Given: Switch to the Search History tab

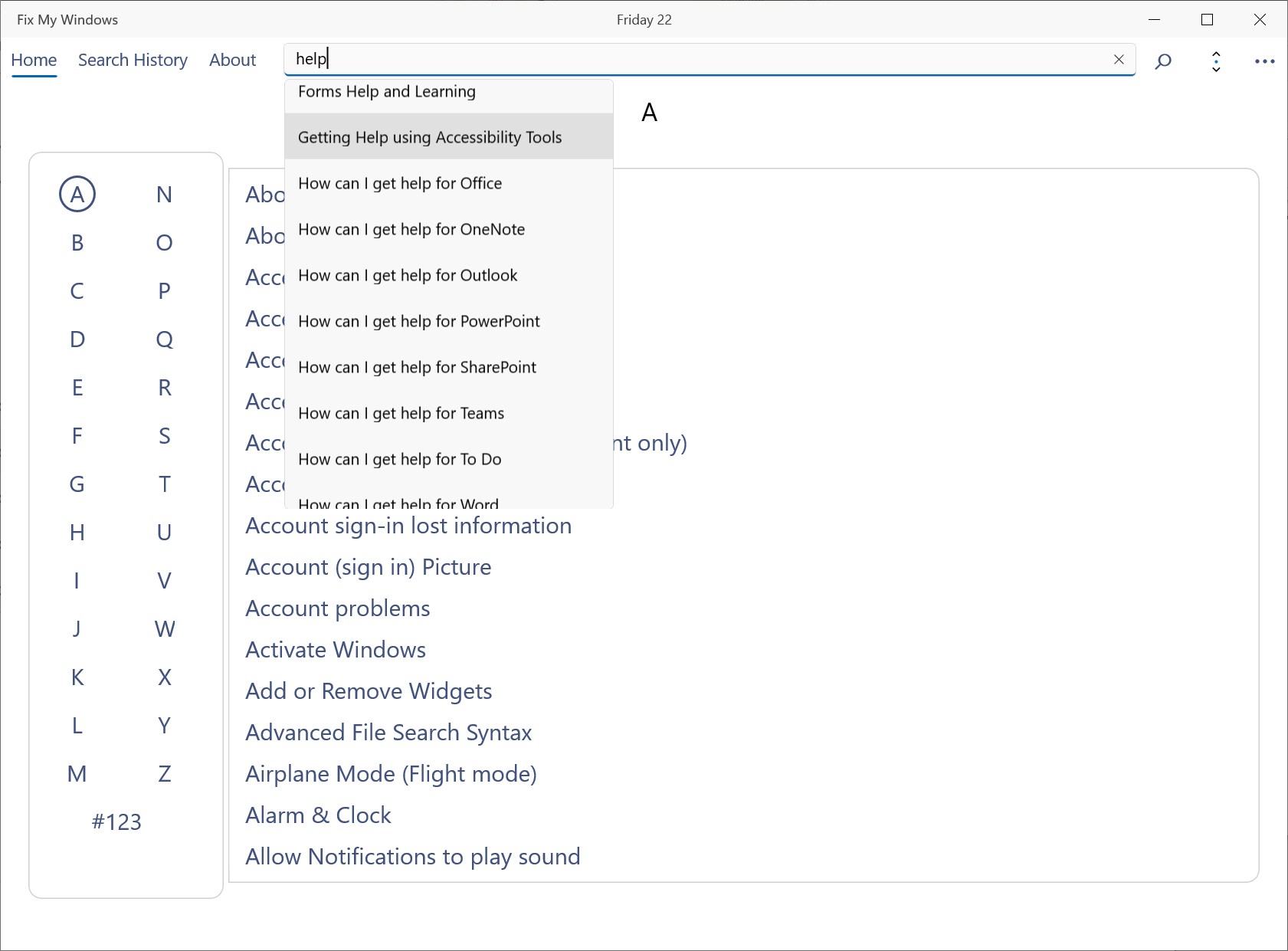Looking at the screenshot, I should (x=133, y=61).
